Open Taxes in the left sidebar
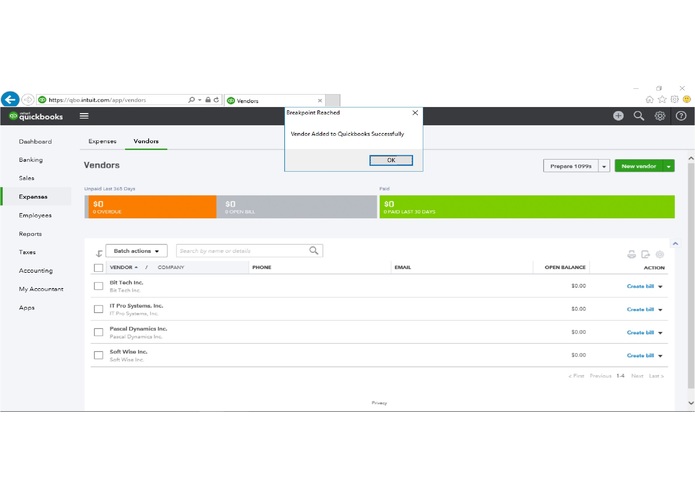This screenshot has height=494, width=695. click(27, 252)
